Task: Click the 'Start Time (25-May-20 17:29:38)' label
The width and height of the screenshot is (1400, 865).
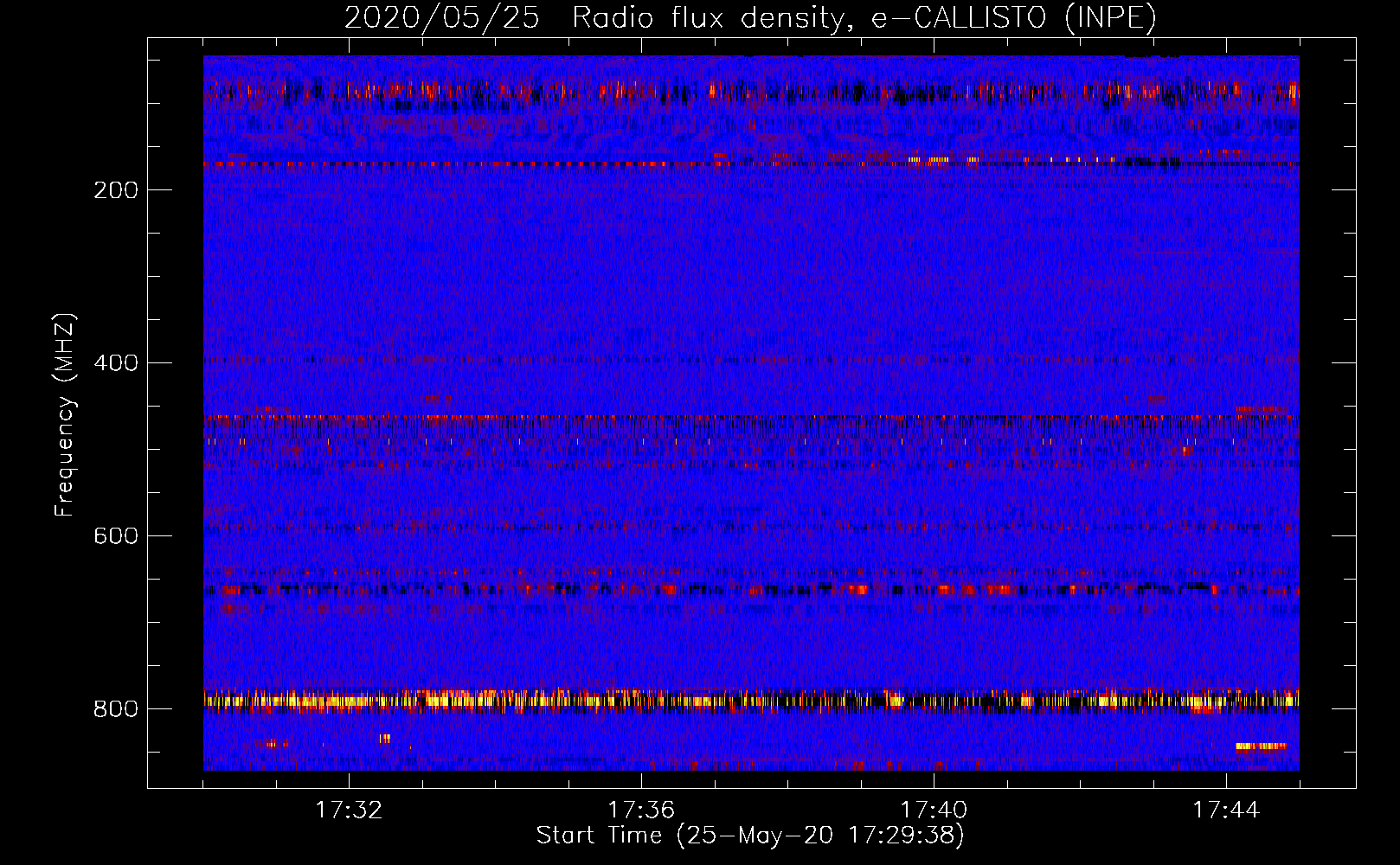Action: coord(750,836)
